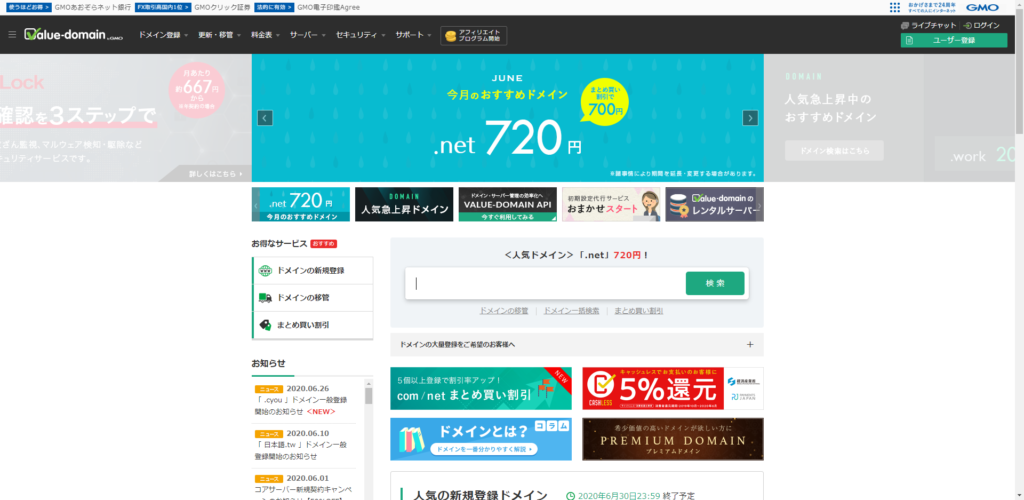Open サーバー dropdown menu
Image resolution: width=1024 pixels, height=500 pixels.
(x=308, y=35)
